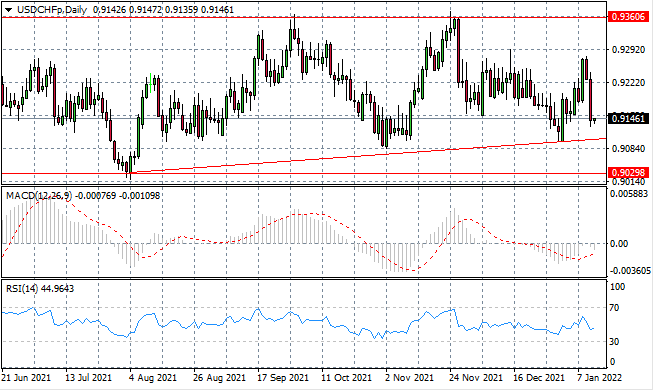The image size is (653, 390).
Task: Click the 21 Jun 2021 date label
Action: [x=26, y=378]
